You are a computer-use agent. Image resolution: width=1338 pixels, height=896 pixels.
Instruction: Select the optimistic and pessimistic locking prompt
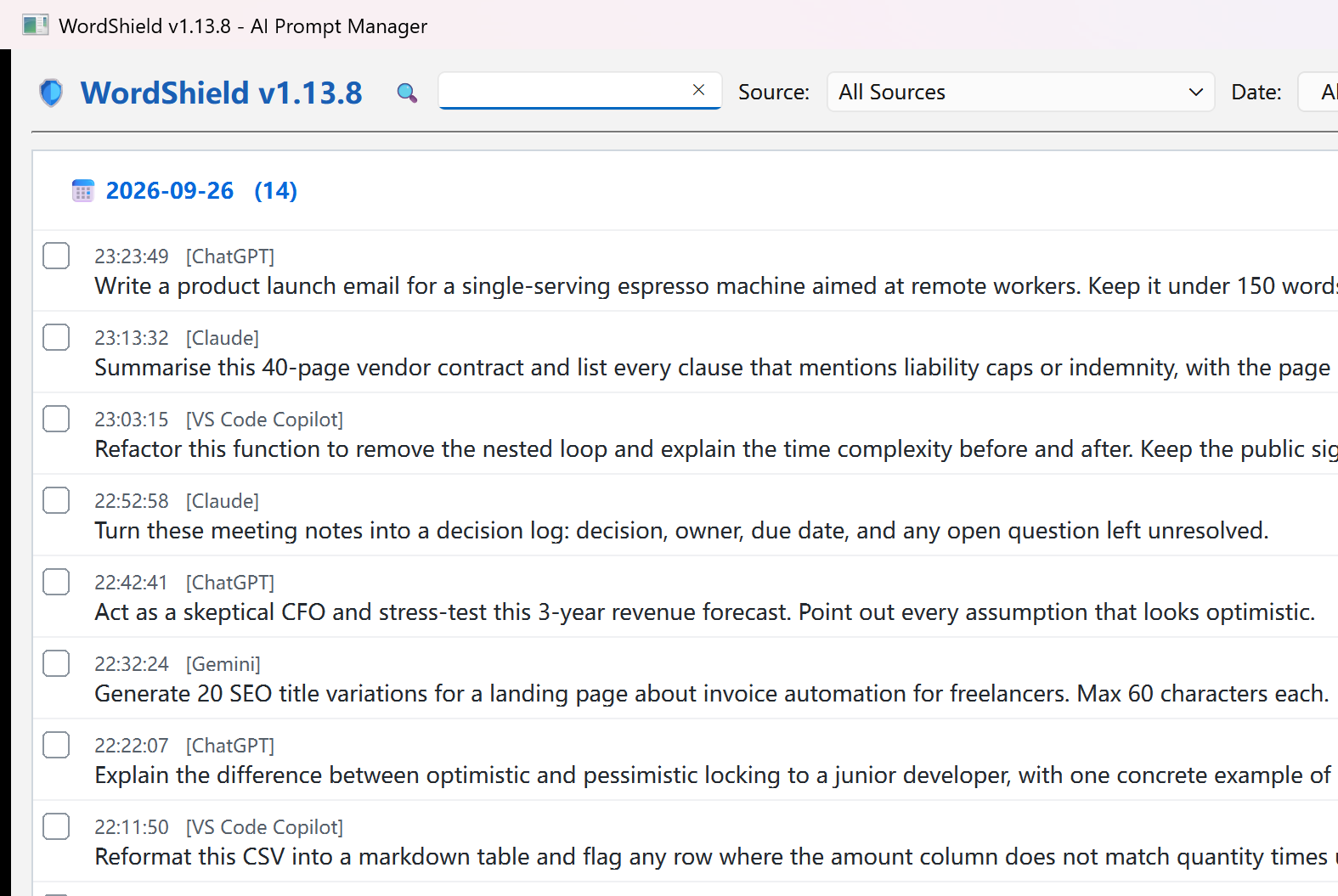click(x=685, y=760)
